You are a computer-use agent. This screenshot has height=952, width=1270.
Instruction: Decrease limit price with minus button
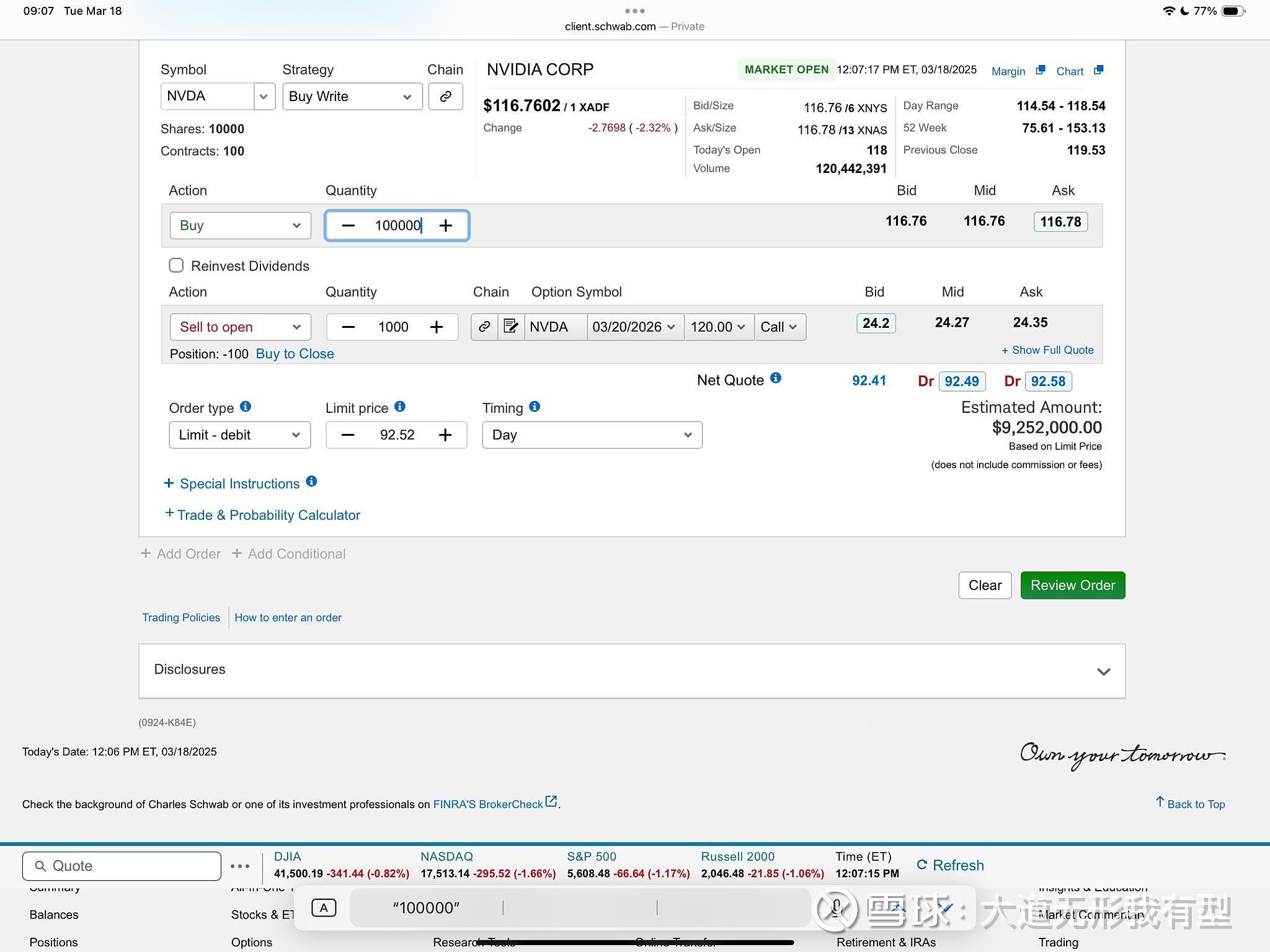click(x=348, y=435)
